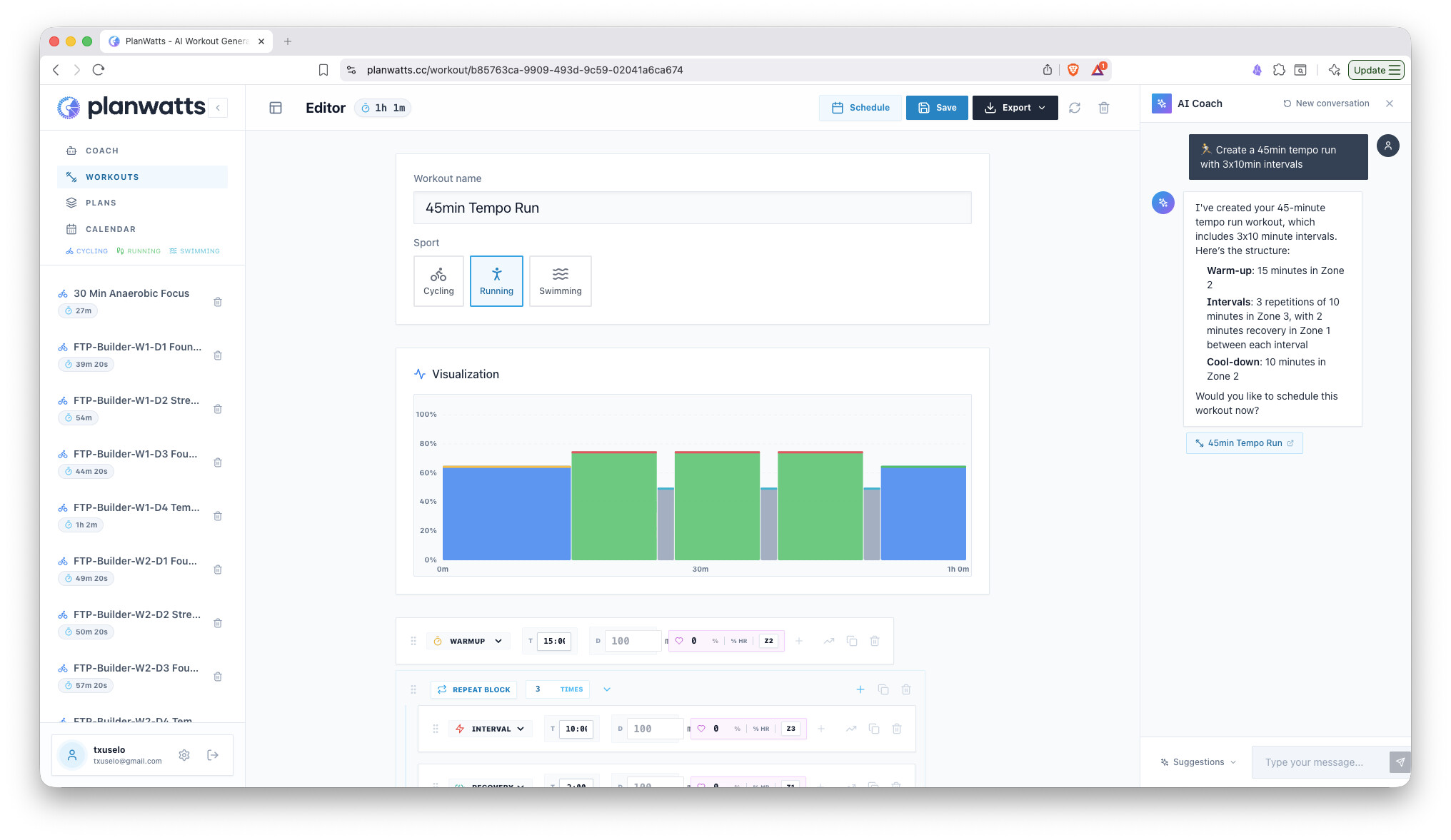
Task: Toggle the Running sport filter in the sidebar
Action: tap(139, 251)
